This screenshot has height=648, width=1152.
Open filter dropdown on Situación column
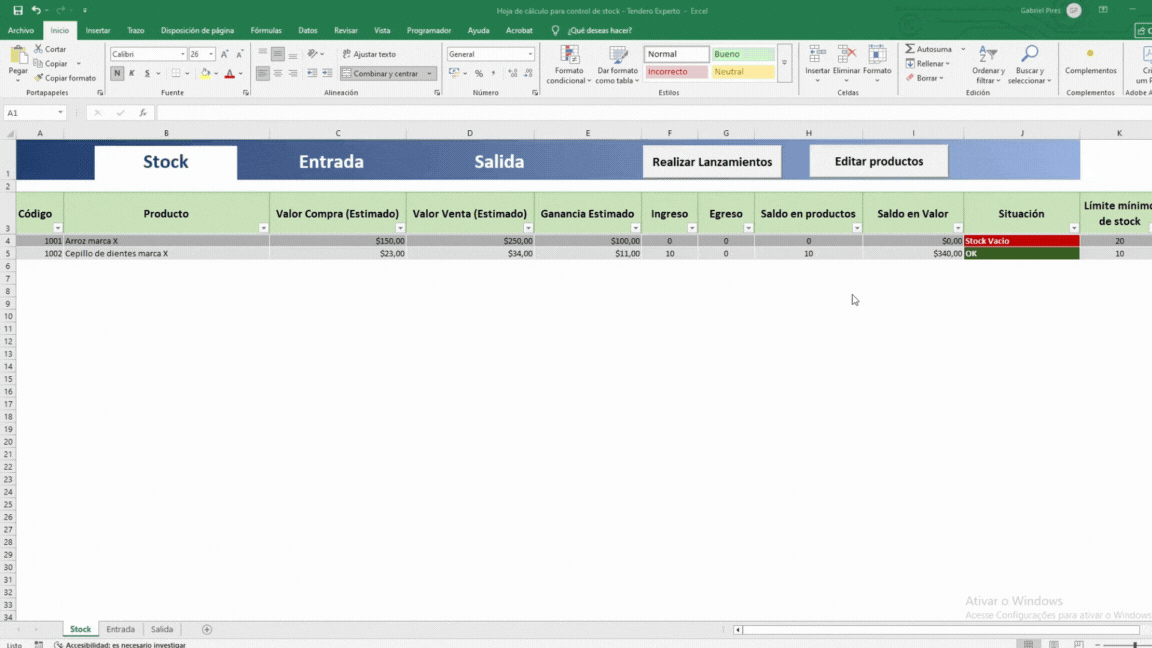1073,228
